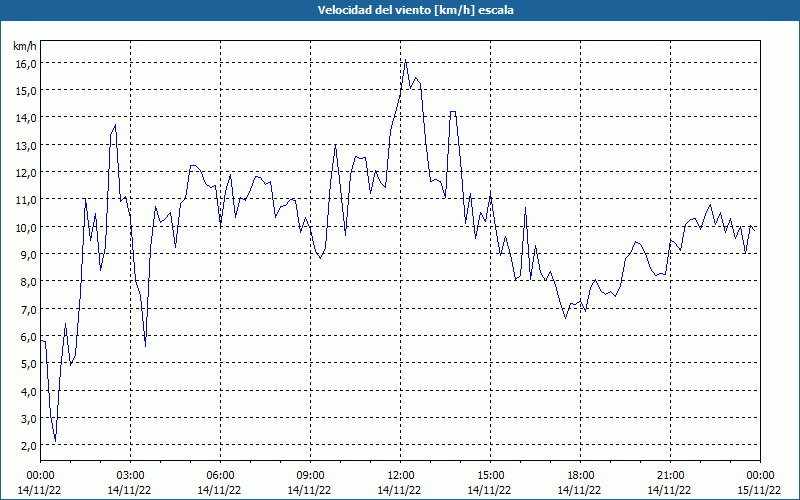Select the '14,0' vertical axis label
The image size is (800, 500).
click(x=26, y=117)
